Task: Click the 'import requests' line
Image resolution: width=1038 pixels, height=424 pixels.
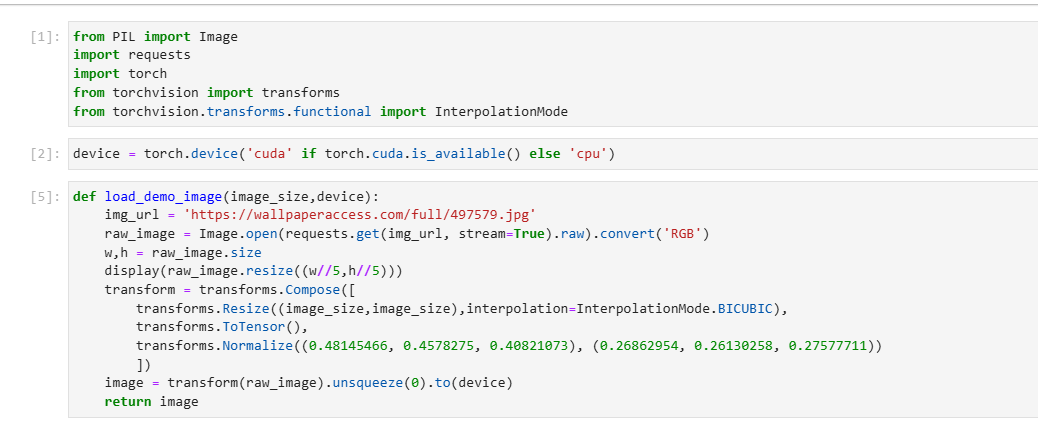Action: click(132, 55)
